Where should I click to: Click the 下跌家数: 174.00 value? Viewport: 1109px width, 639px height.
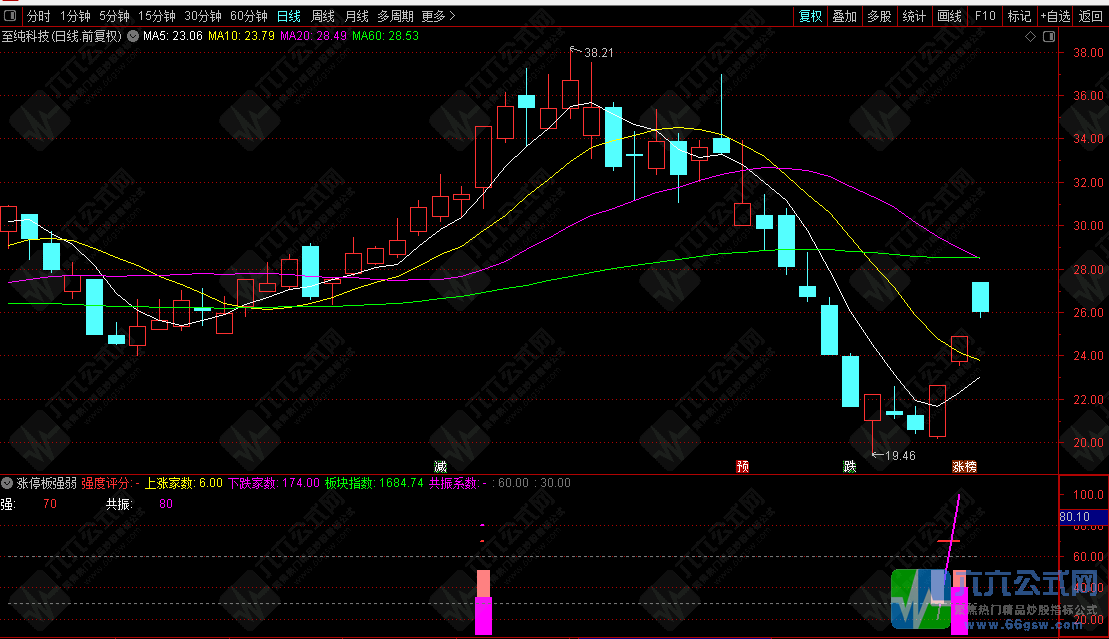click(274, 483)
